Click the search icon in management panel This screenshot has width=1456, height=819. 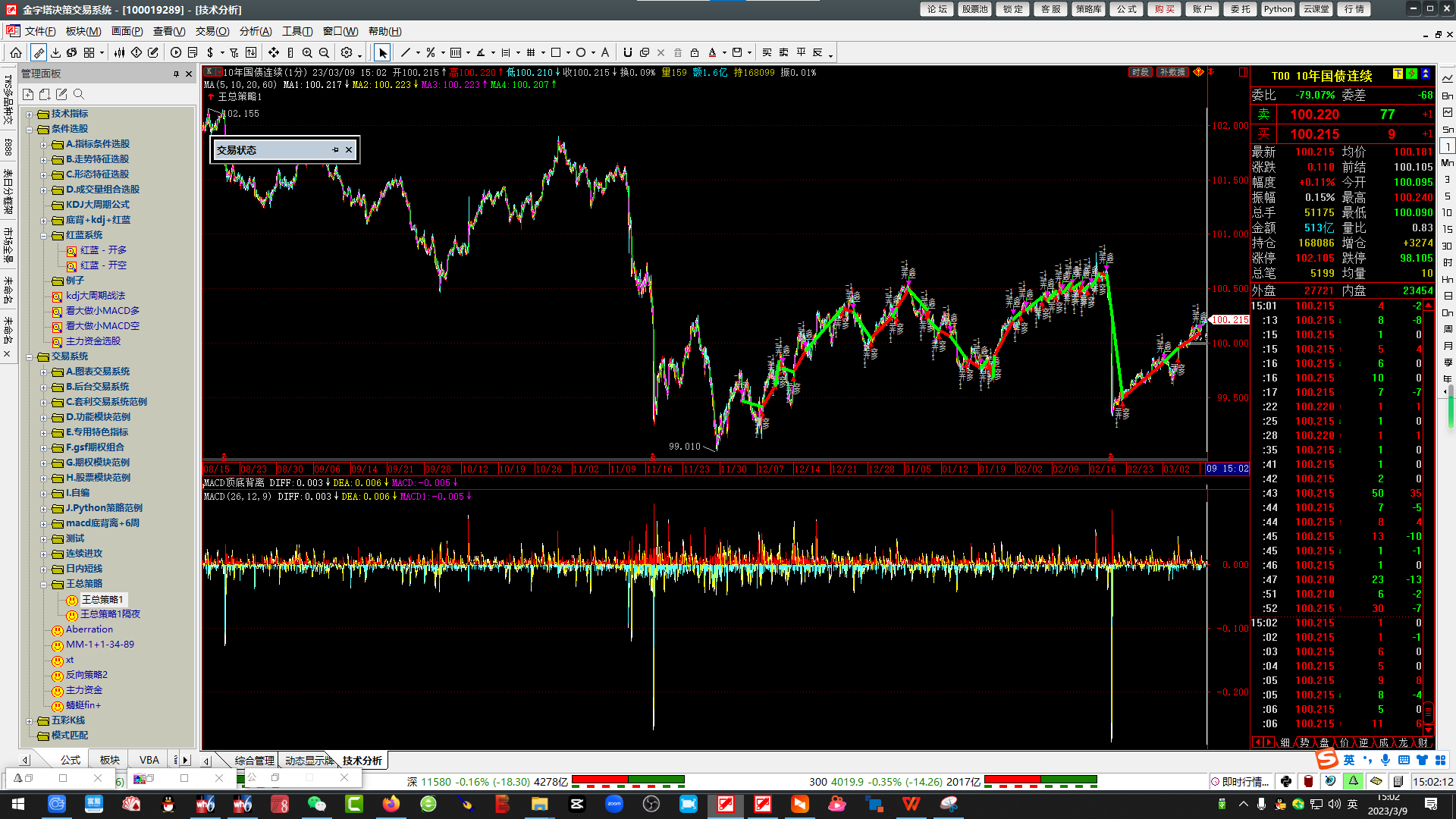point(79,94)
